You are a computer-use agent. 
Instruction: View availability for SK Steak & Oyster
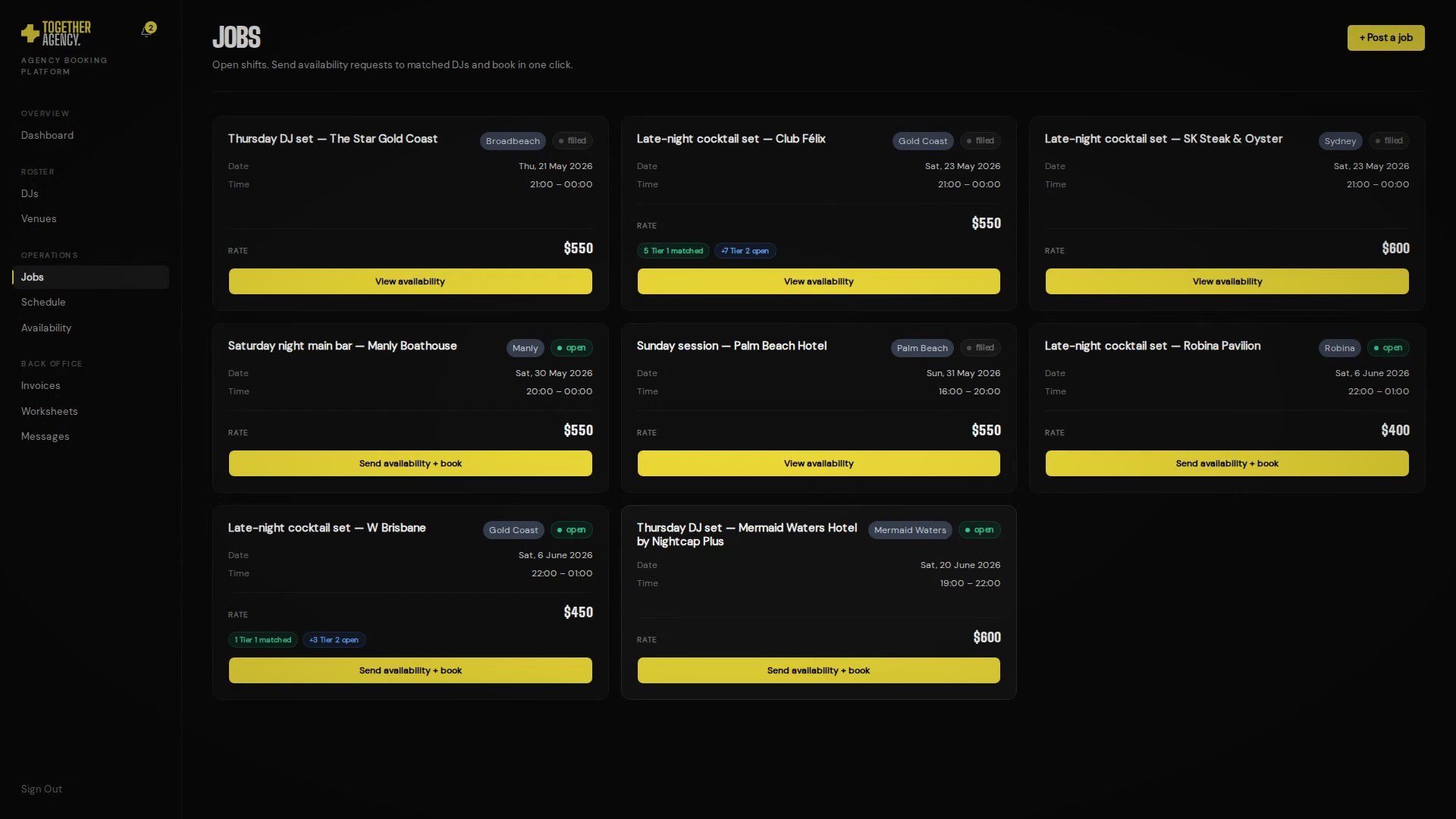(x=1227, y=281)
